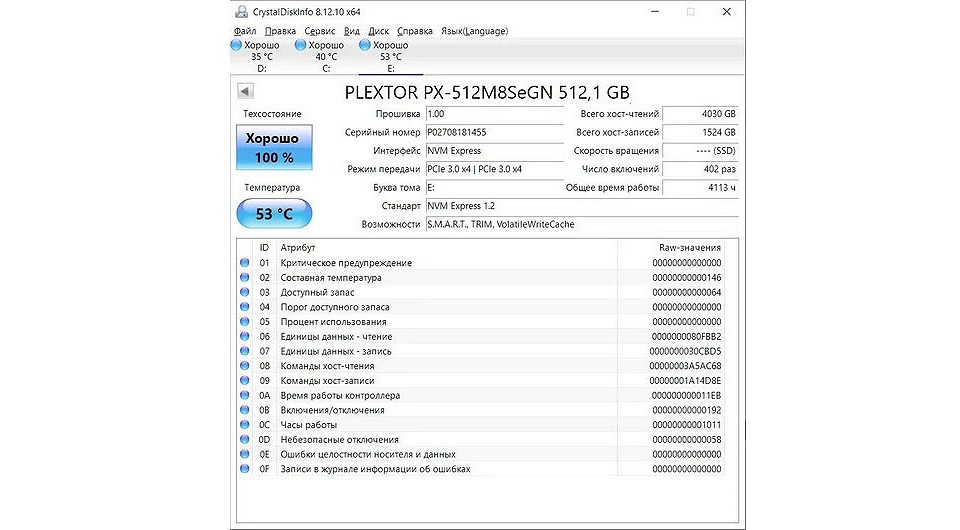Open the Вид menu
This screenshot has width=960, height=530.
351,31
